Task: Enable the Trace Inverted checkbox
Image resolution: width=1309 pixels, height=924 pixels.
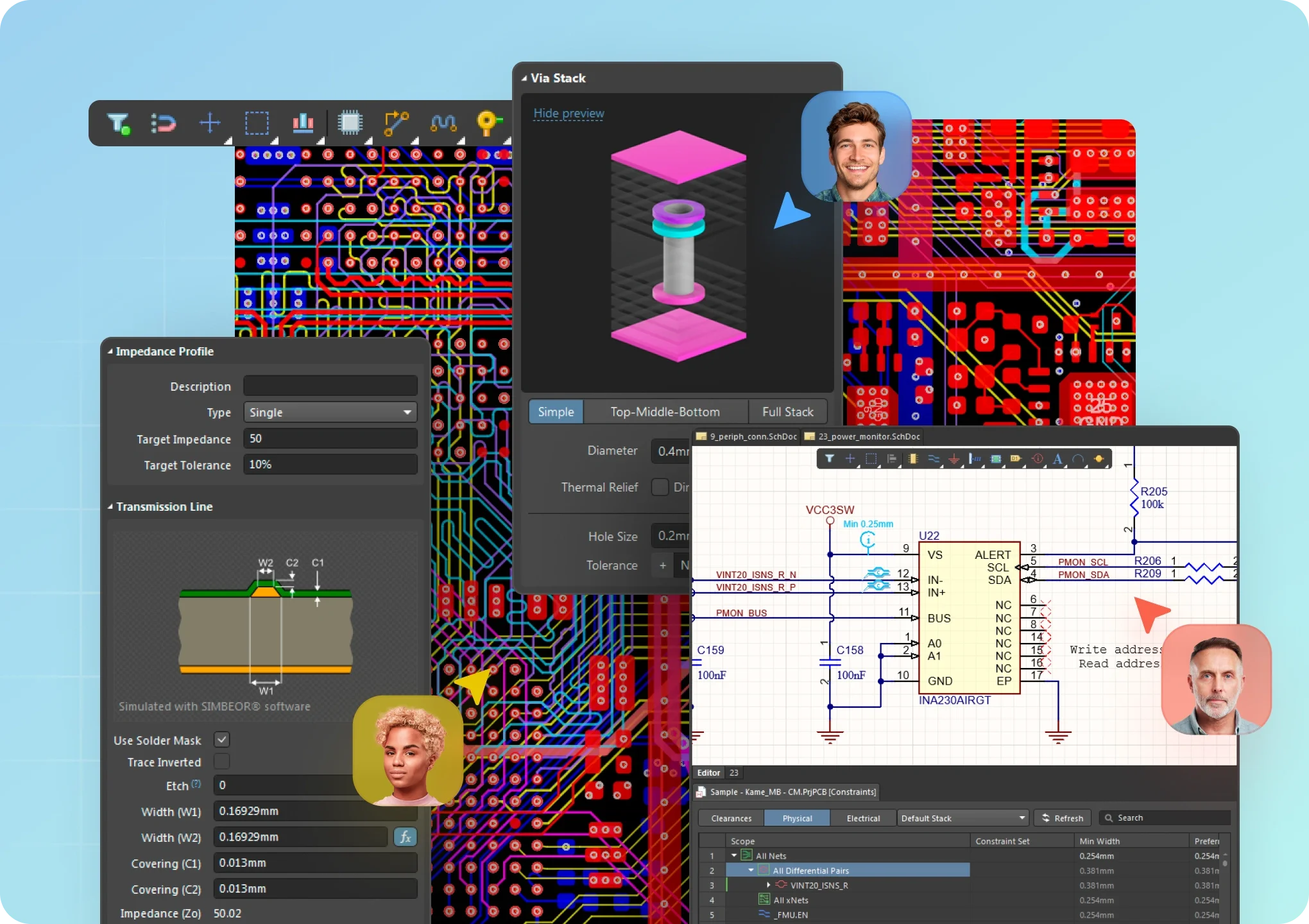Action: pos(222,762)
